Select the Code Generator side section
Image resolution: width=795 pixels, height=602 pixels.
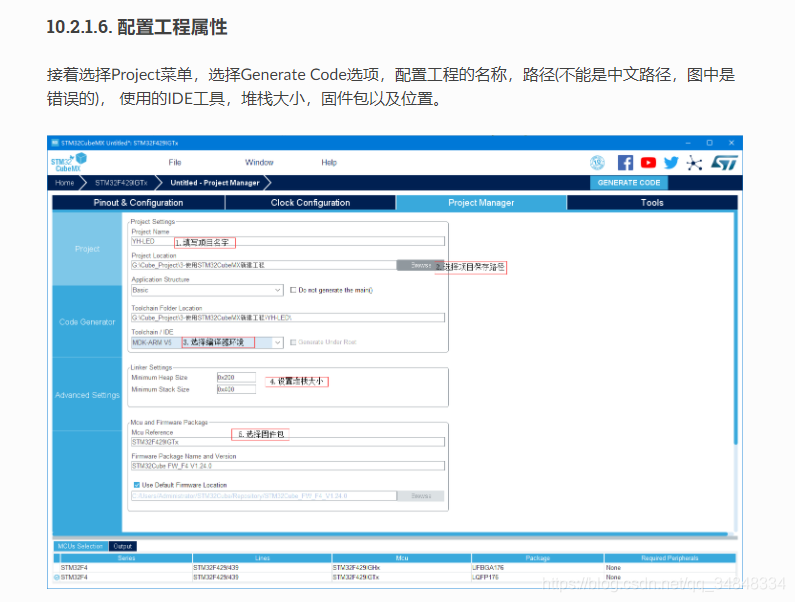click(87, 322)
